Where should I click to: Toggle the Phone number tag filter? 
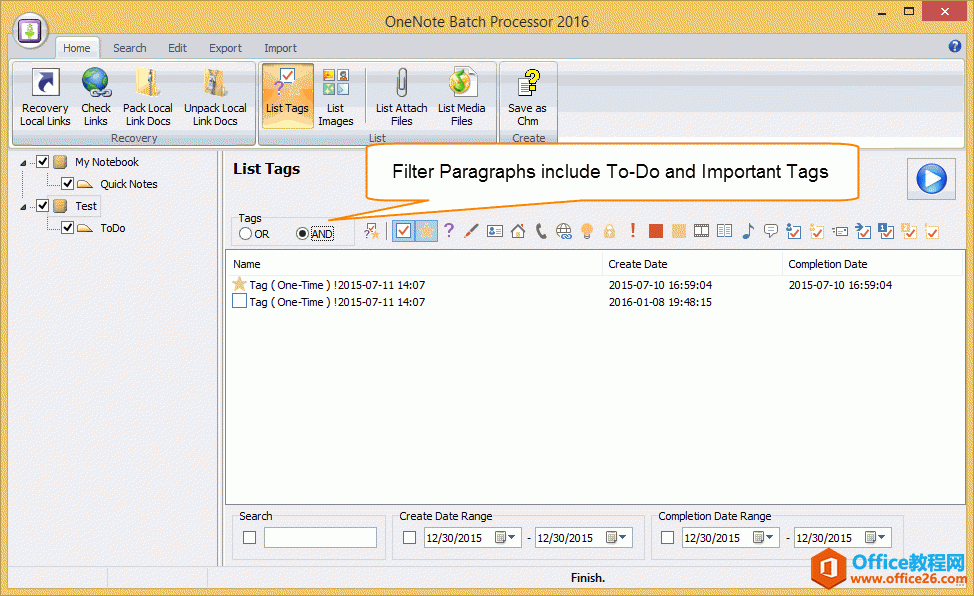pyautogui.click(x=541, y=231)
